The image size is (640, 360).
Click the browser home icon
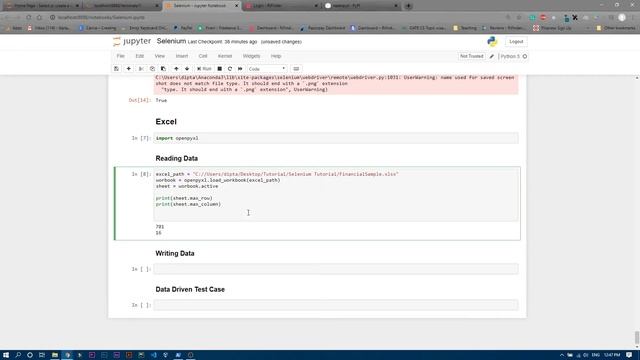point(39,18)
